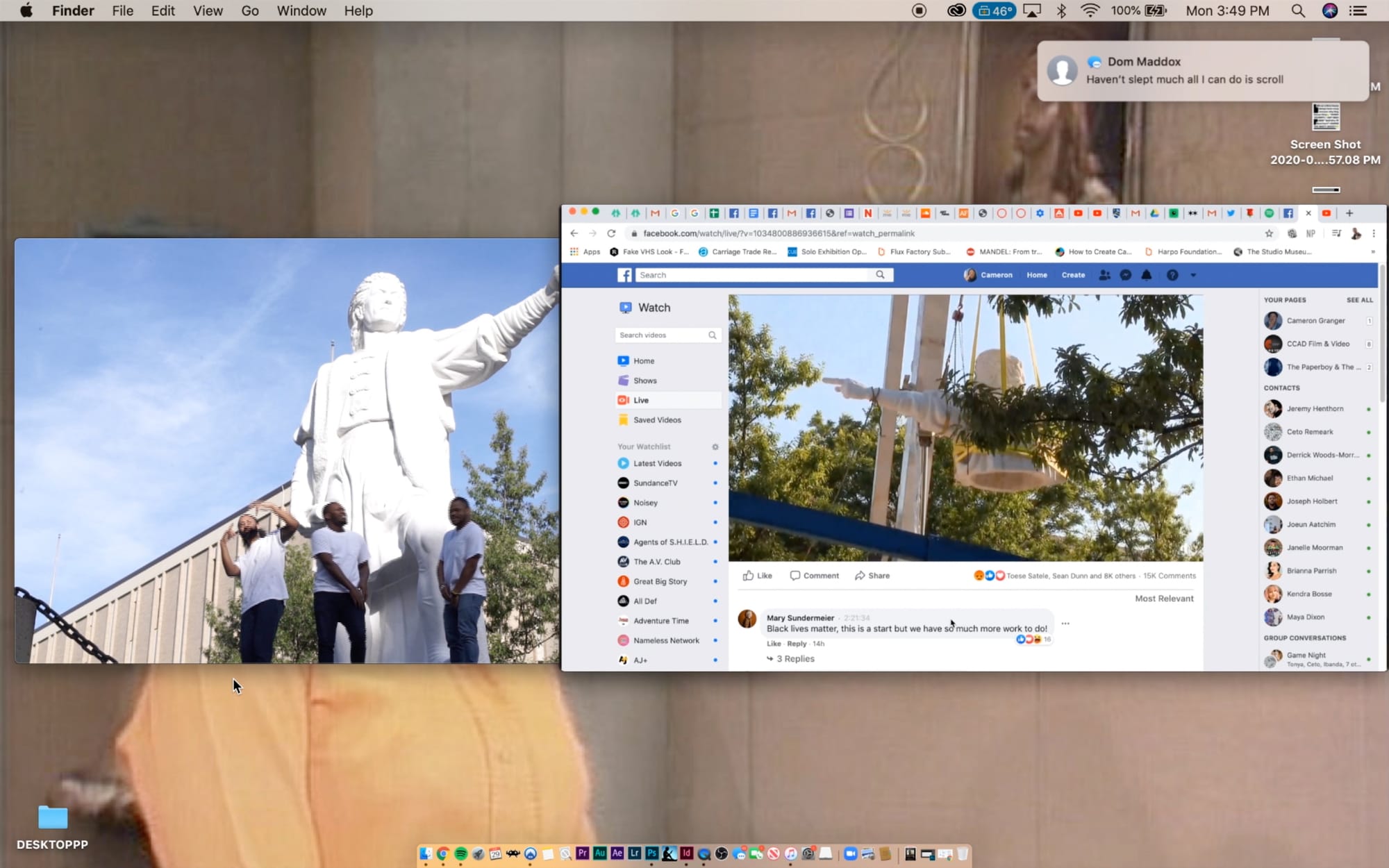Open the Finder View menu
Image resolution: width=1389 pixels, height=868 pixels.
(x=208, y=10)
